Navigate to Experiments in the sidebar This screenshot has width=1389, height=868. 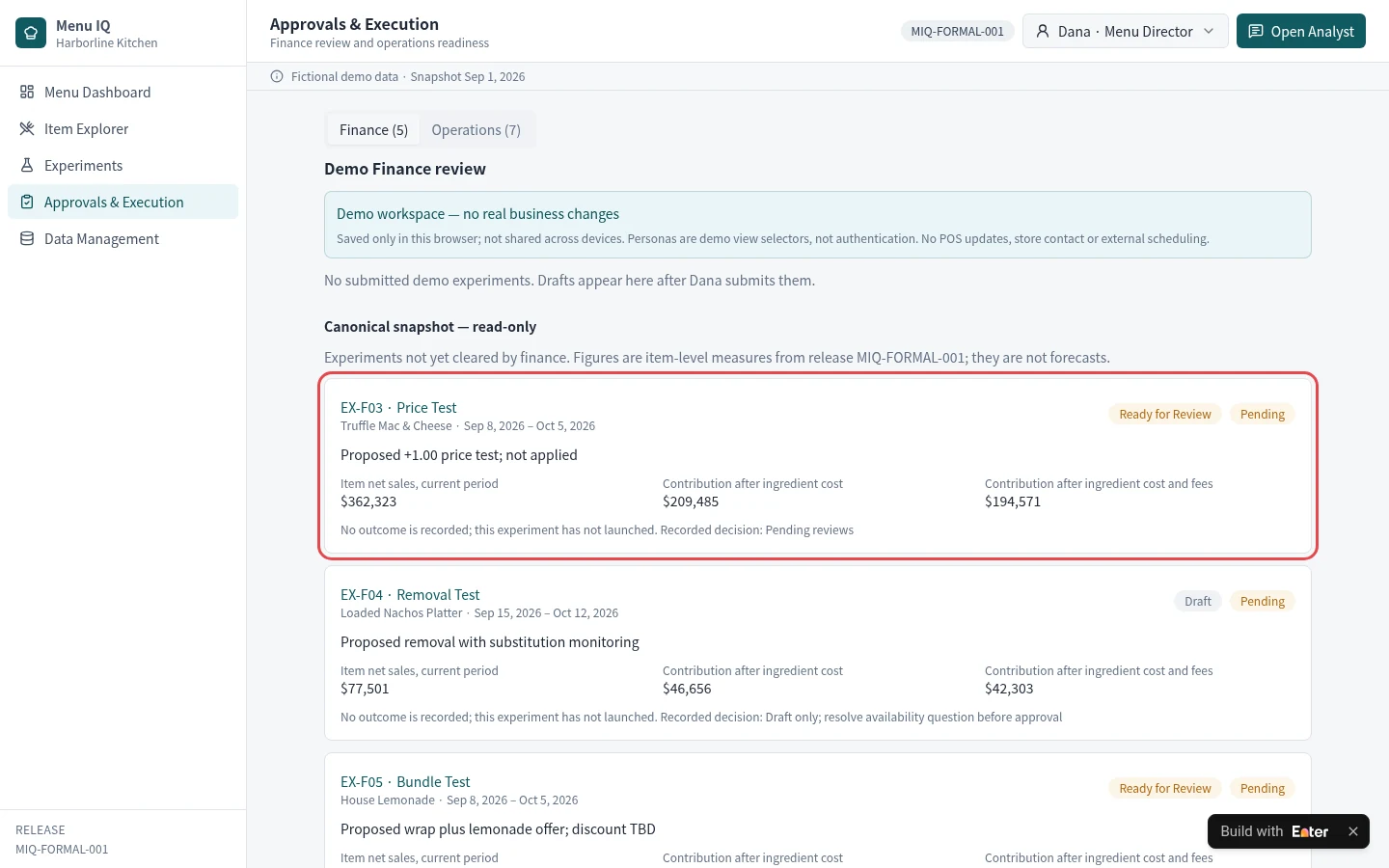123,166
